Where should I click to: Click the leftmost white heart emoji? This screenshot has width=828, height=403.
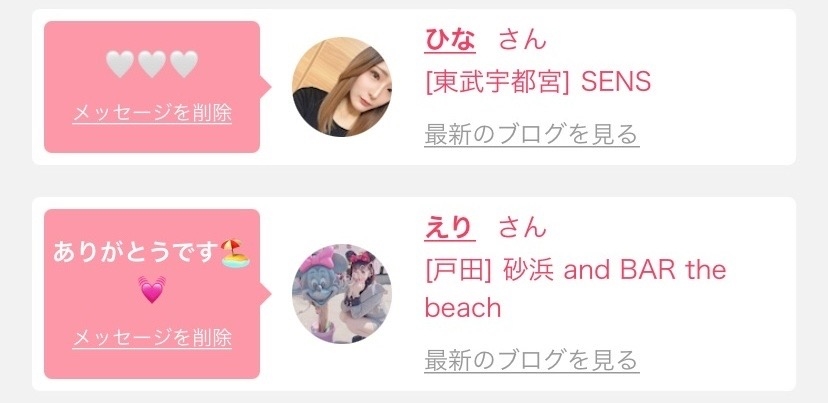tap(120, 64)
